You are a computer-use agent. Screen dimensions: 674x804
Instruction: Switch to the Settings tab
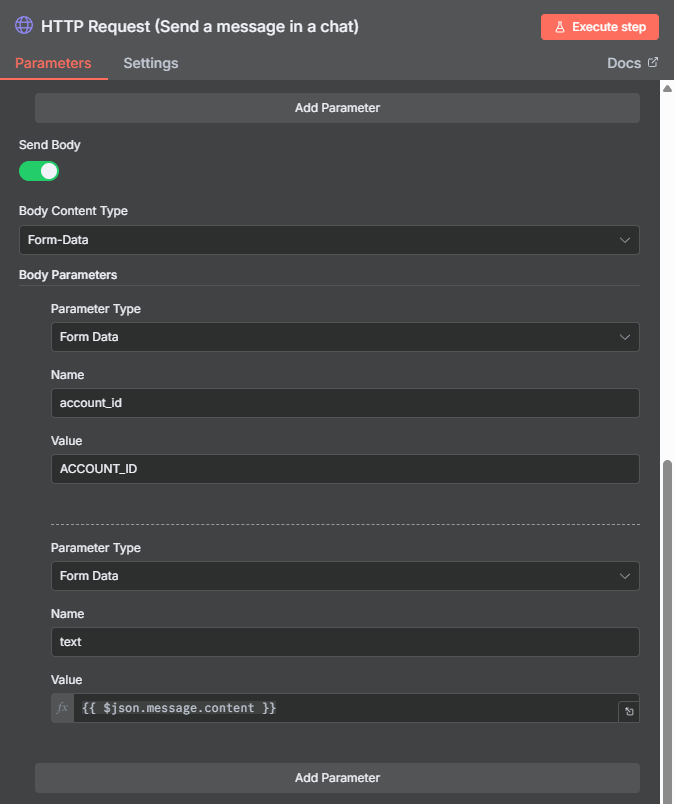[151, 63]
